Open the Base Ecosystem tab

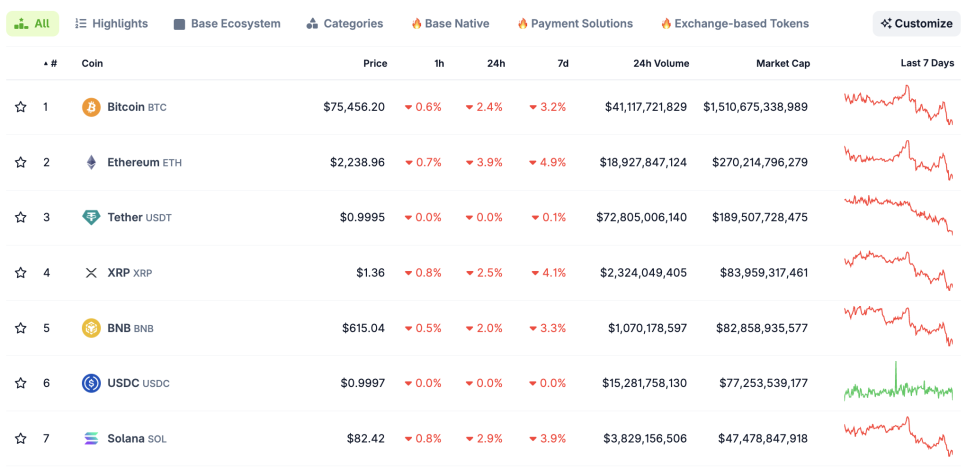click(x=227, y=23)
